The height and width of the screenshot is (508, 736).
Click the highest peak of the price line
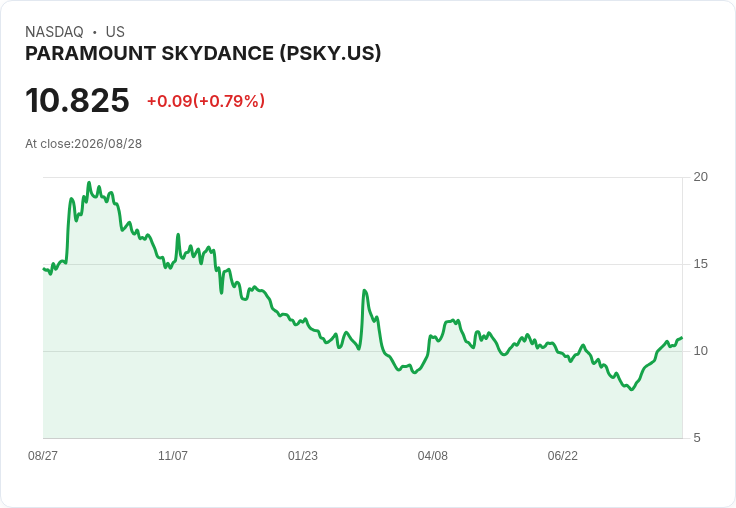click(89, 183)
